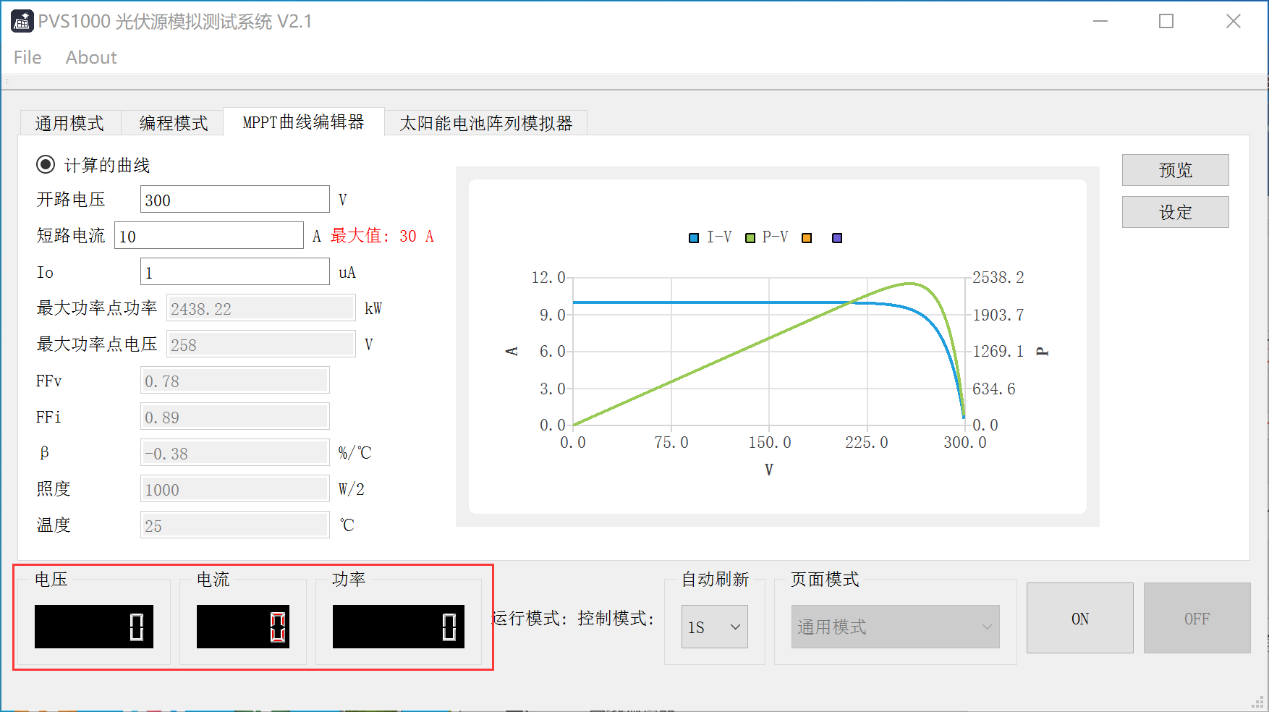Click the PVS1000 app icon in title bar
Screen dimensions: 1269x712
coord(22,21)
